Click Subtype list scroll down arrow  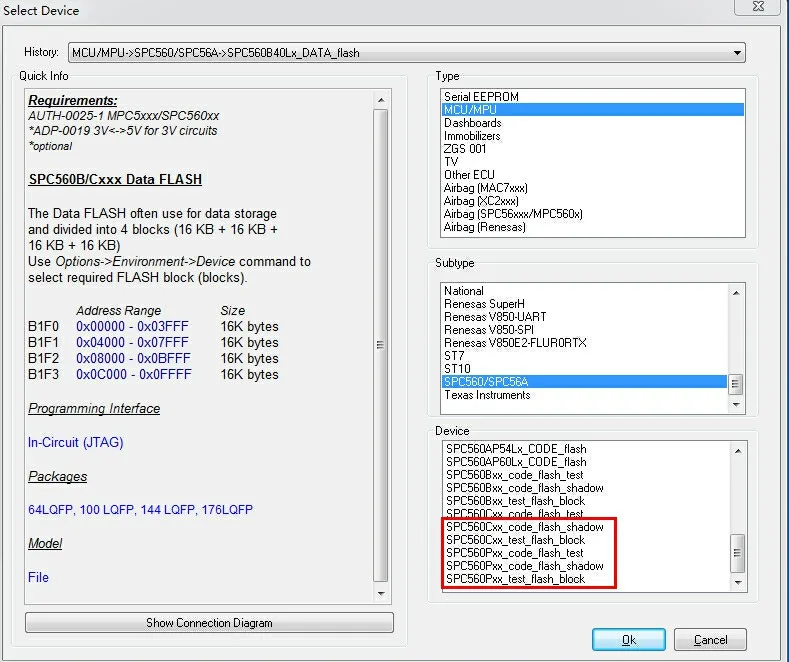[736, 404]
